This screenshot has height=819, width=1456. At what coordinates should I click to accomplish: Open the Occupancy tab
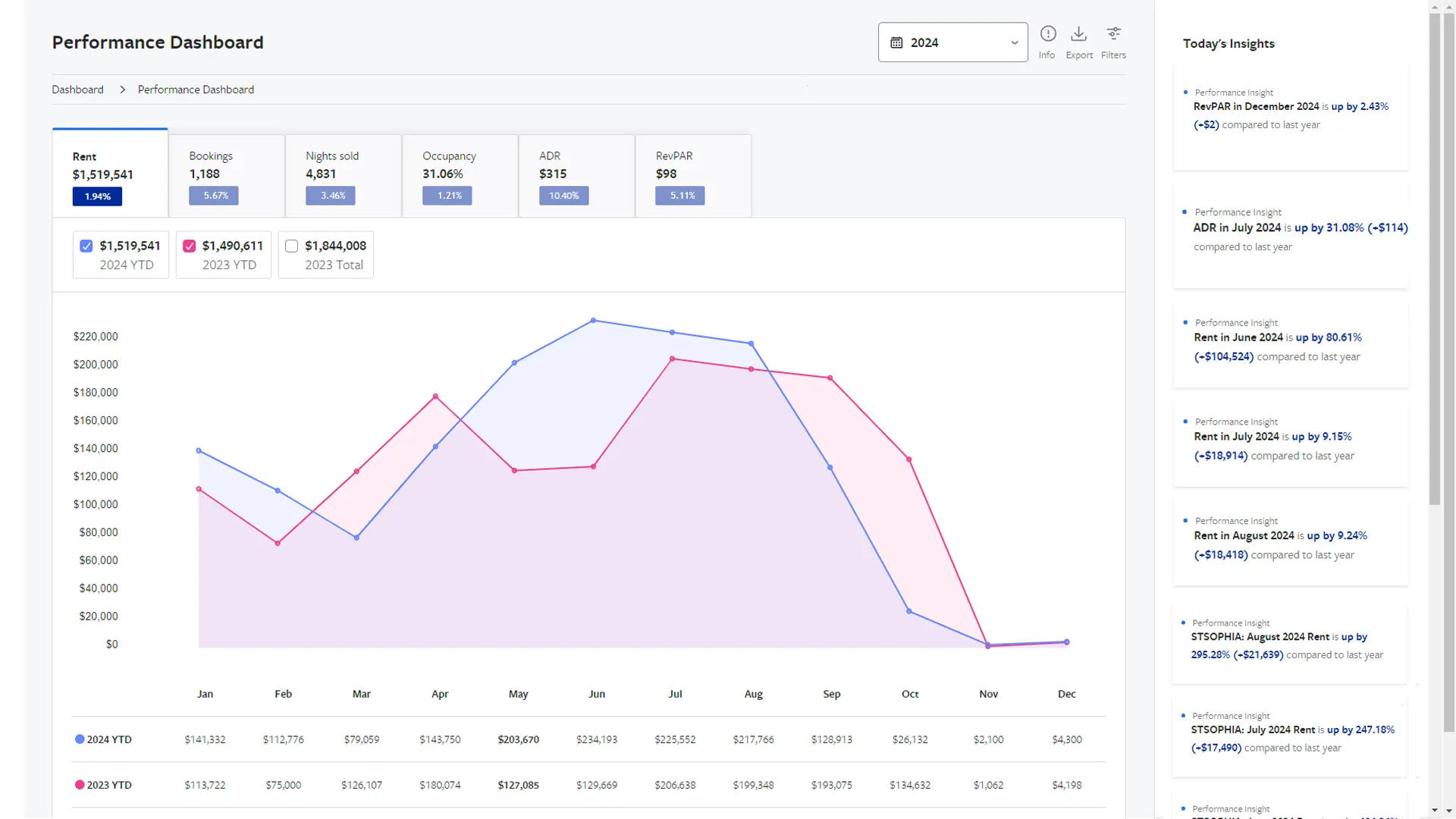[x=460, y=176]
